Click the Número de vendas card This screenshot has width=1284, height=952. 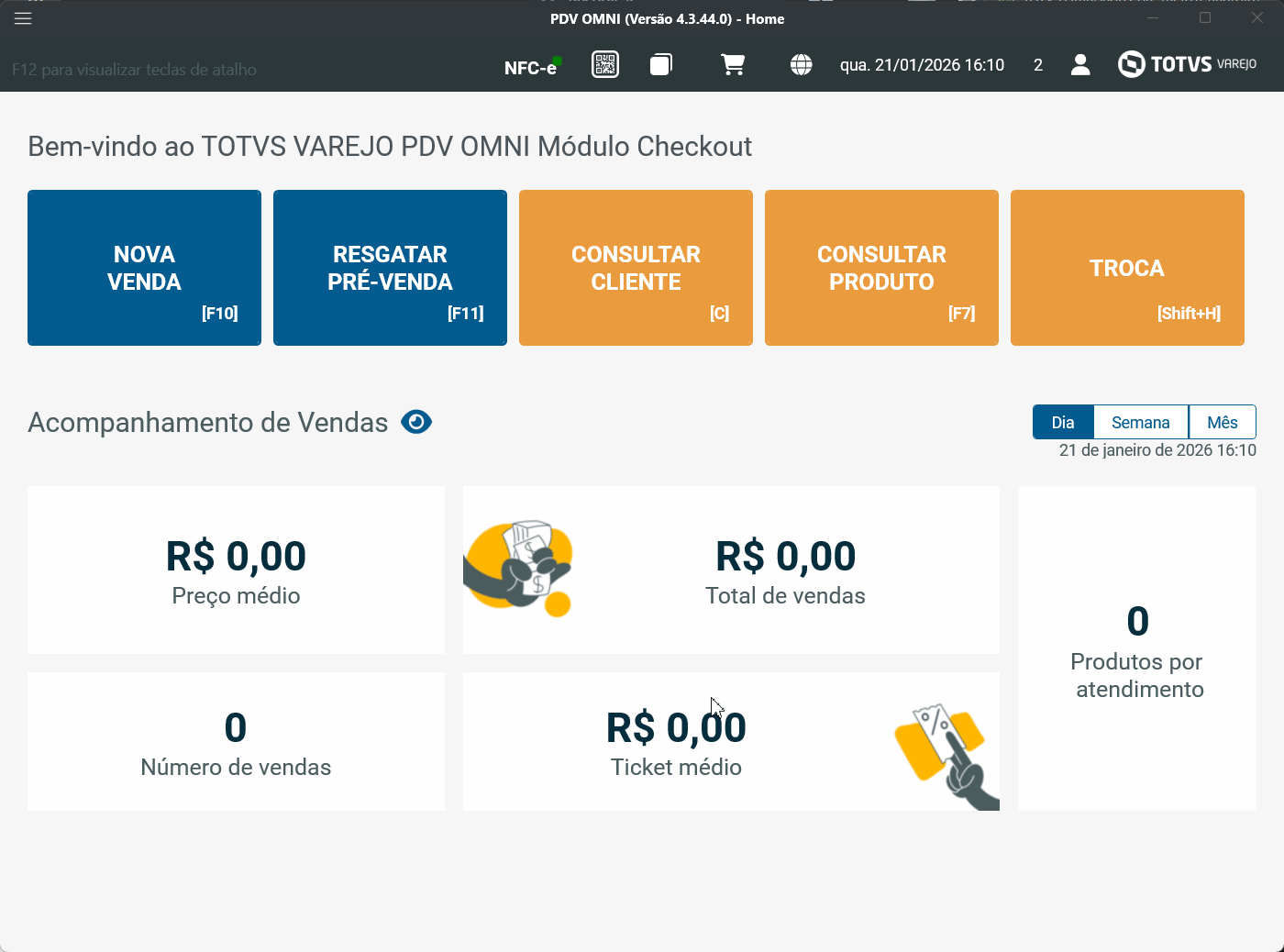click(236, 741)
